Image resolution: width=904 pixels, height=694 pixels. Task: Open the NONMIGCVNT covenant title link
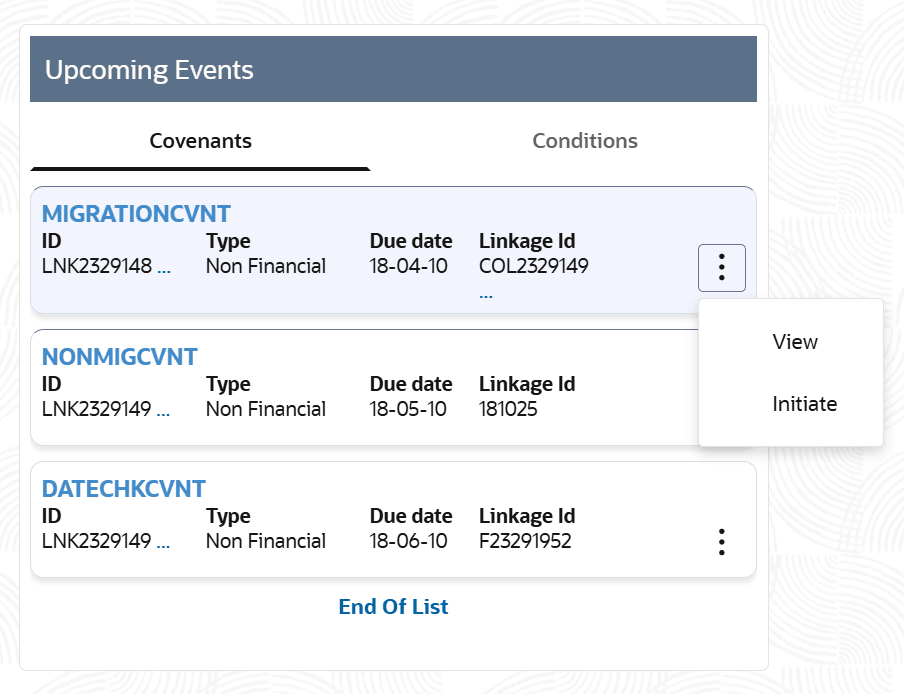[x=120, y=357]
